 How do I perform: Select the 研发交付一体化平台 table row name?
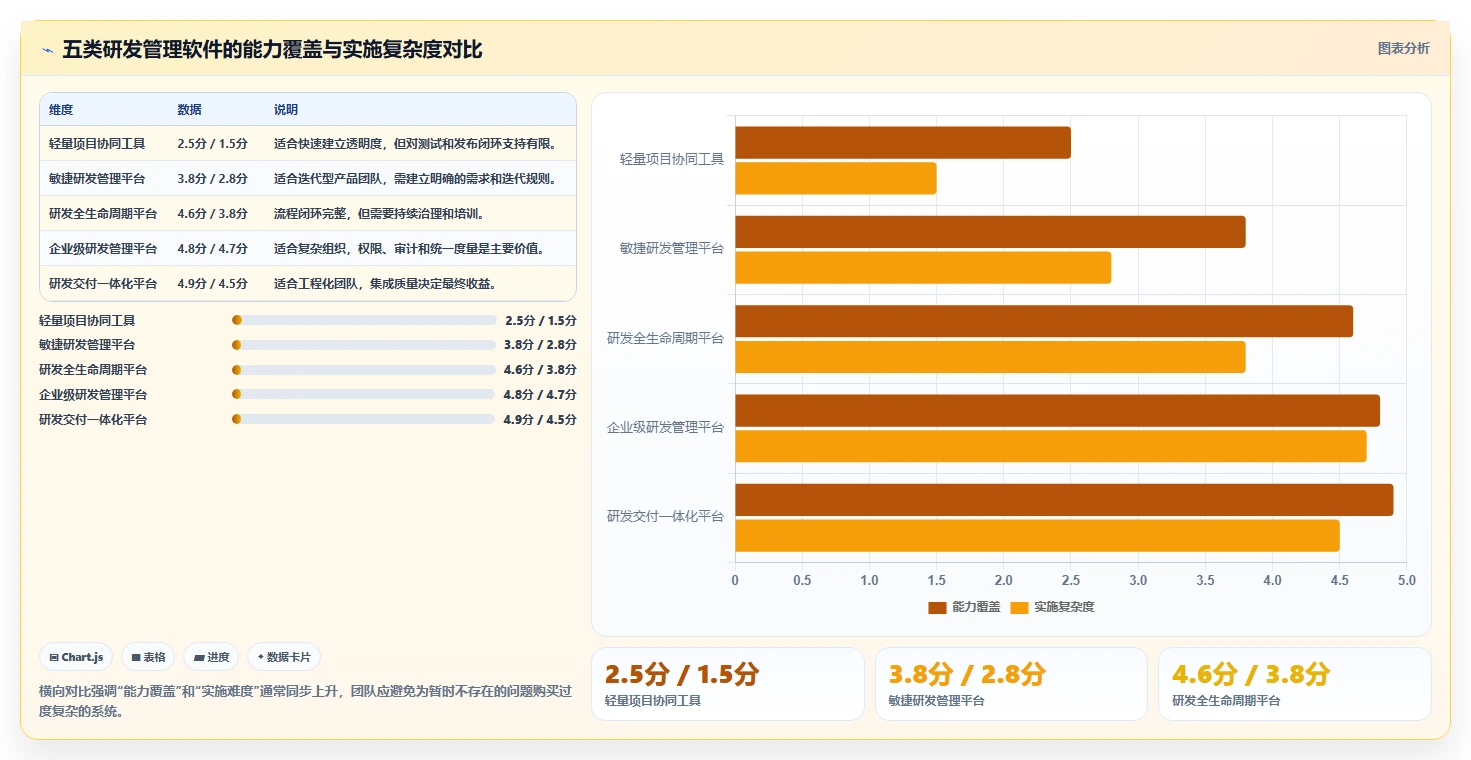[x=103, y=284]
